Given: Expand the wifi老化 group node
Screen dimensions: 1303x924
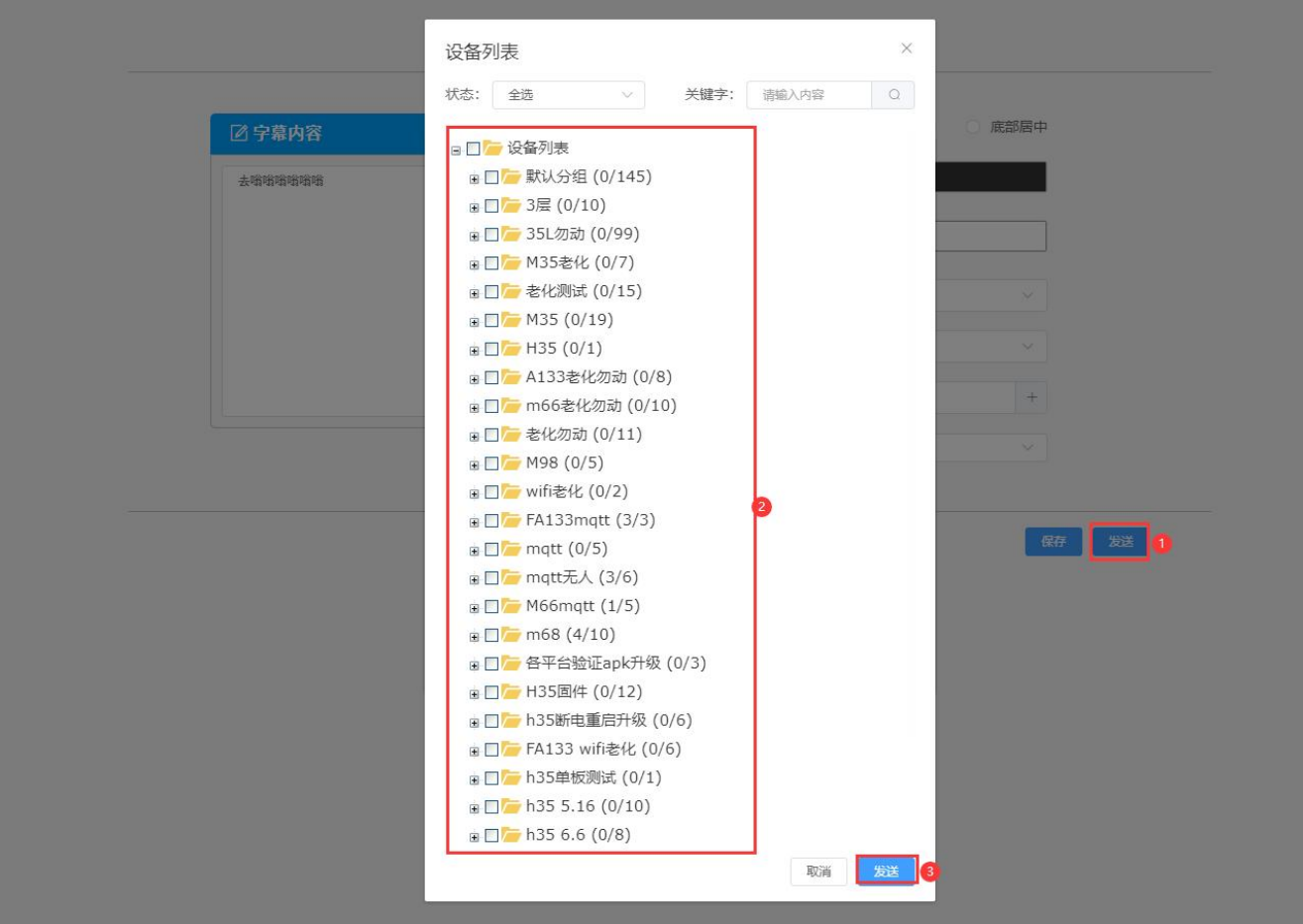Looking at the screenshot, I should coord(475,493).
